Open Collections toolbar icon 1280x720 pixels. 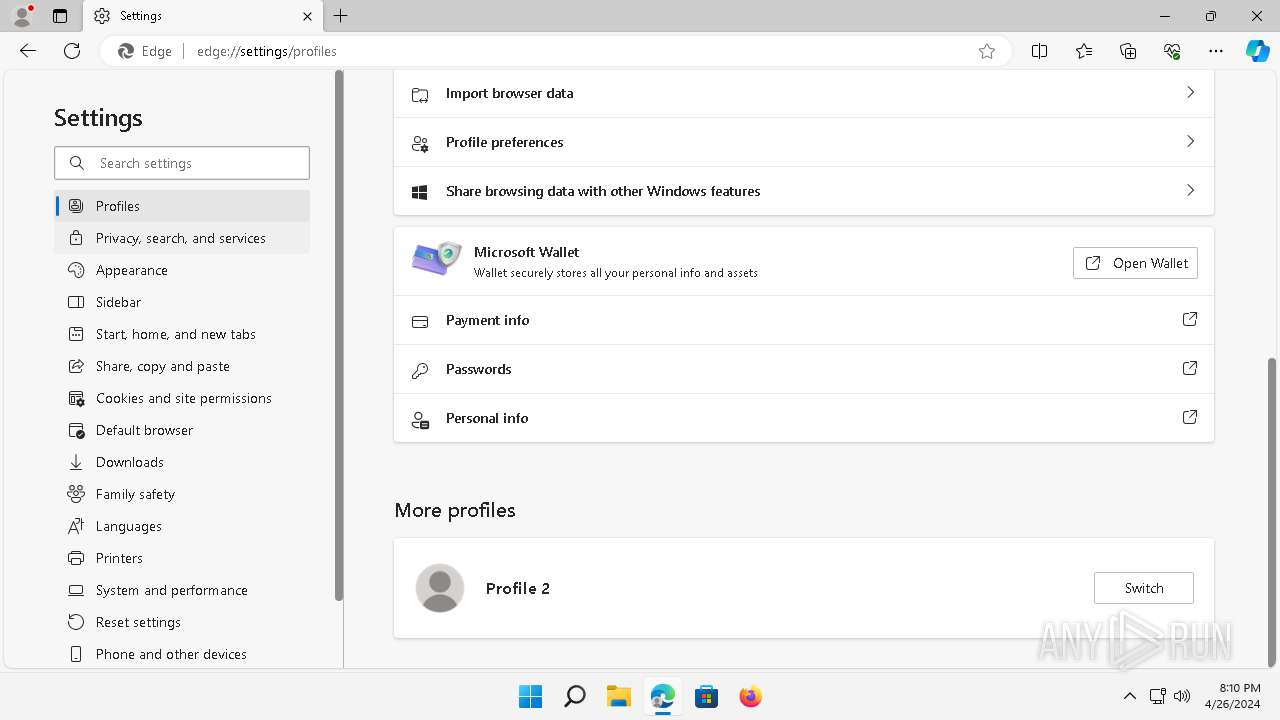tap(1128, 51)
